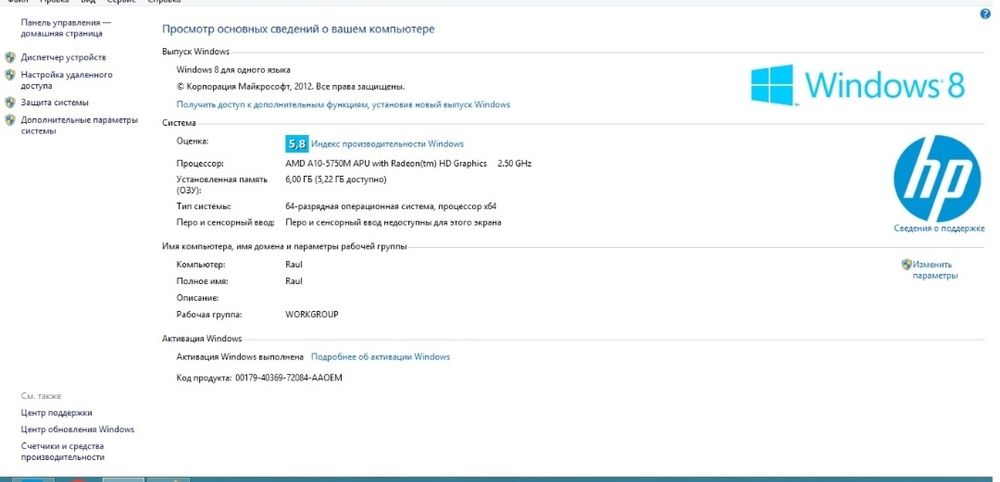Image resolution: width=1000 pixels, height=482 pixels.
Task: Click the round HP logo
Action: [937, 179]
